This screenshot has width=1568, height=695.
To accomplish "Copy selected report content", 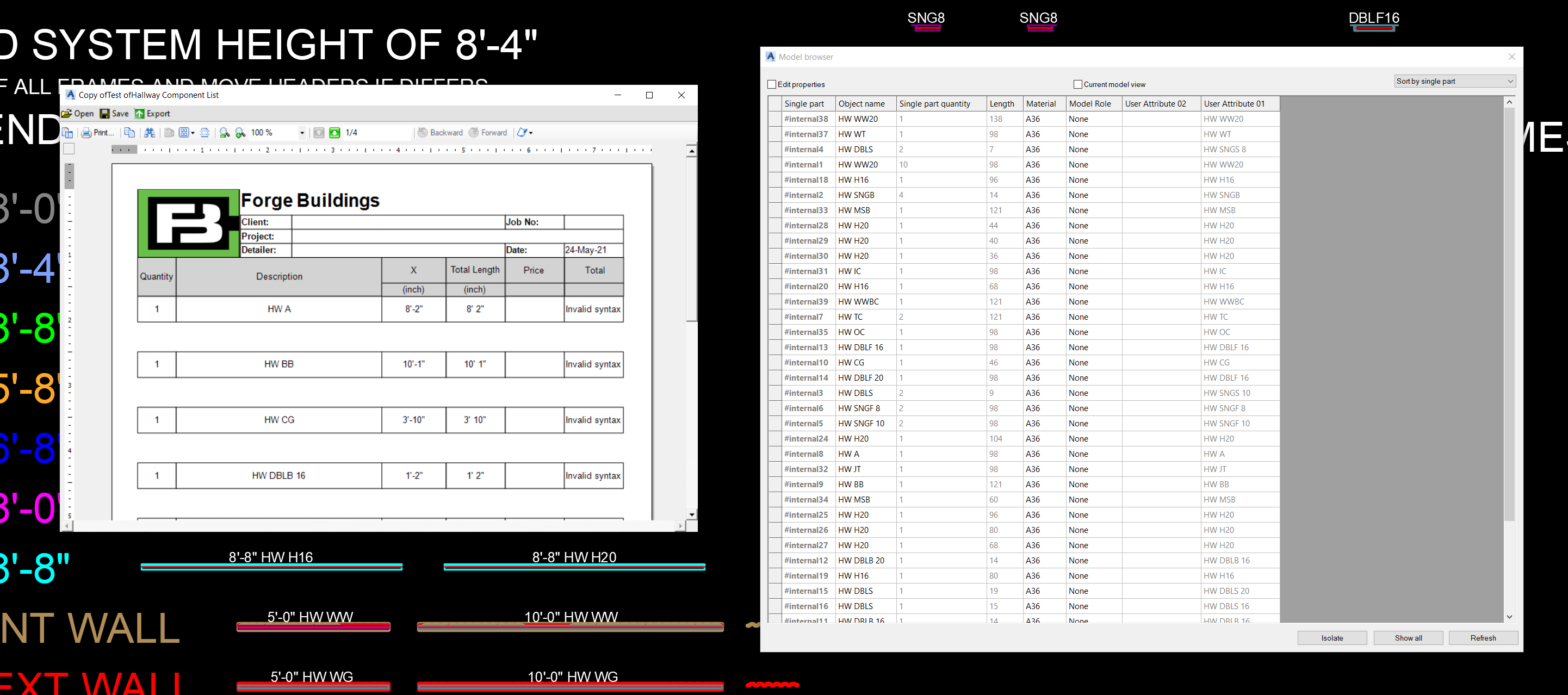I will (x=129, y=133).
